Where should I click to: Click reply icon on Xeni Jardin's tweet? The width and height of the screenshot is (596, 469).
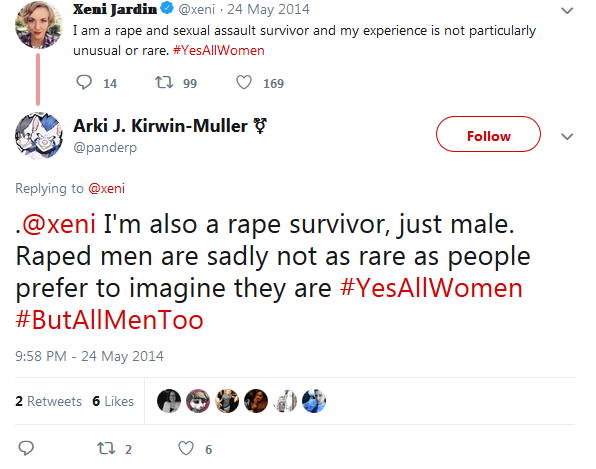click(84, 82)
